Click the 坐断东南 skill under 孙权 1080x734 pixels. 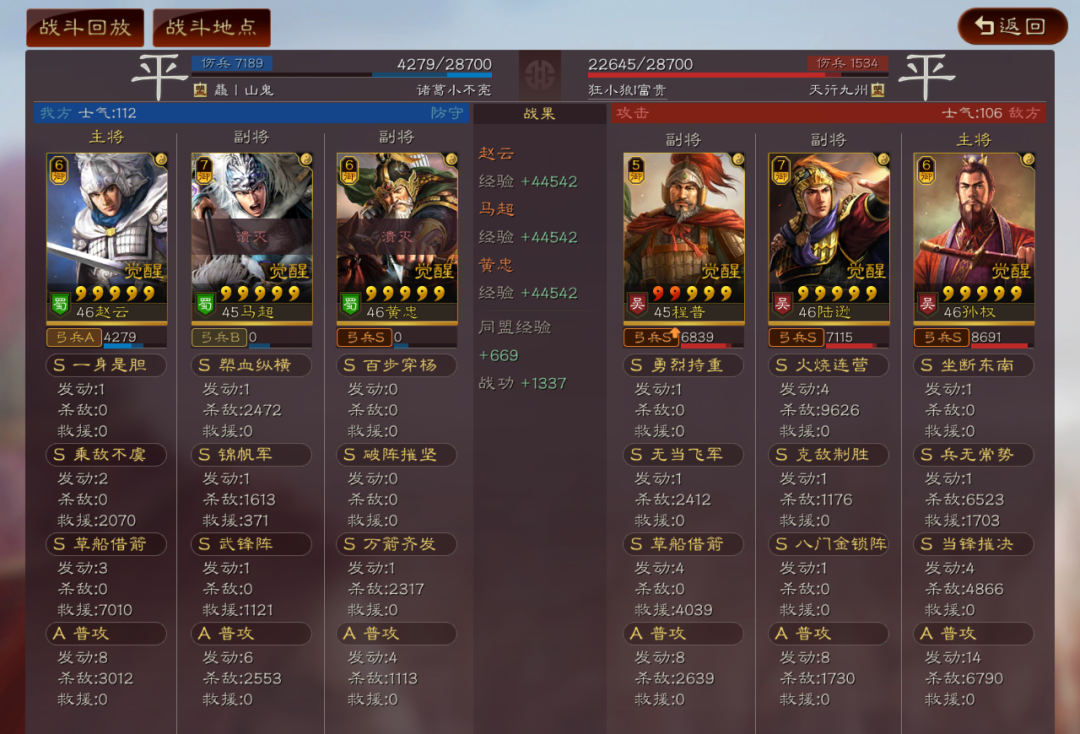974,365
